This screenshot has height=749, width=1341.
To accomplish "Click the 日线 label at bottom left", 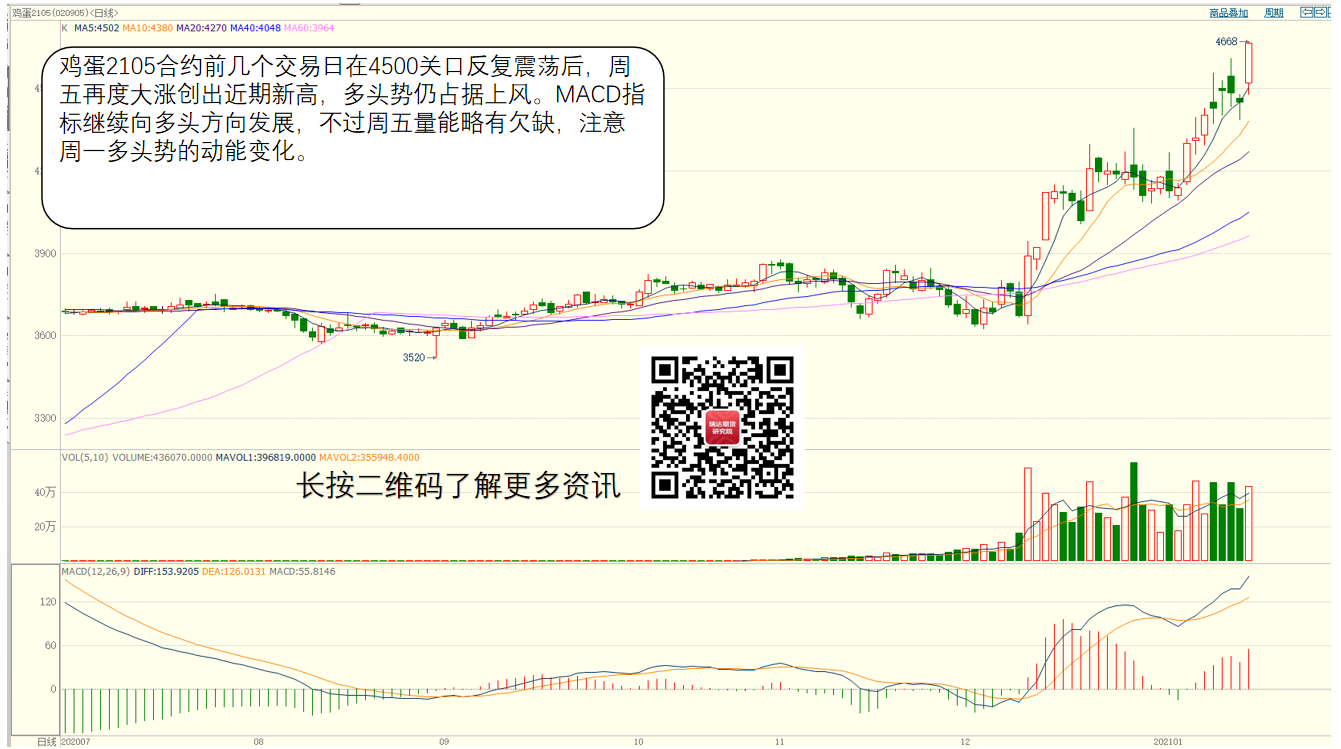I will coord(46,741).
